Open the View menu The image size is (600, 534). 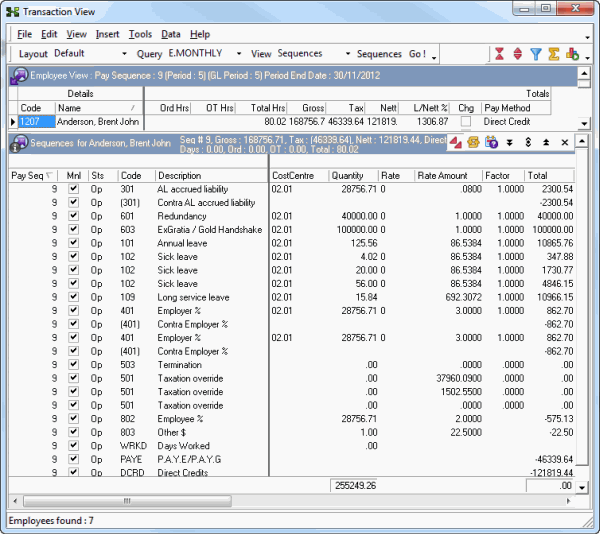[77, 34]
